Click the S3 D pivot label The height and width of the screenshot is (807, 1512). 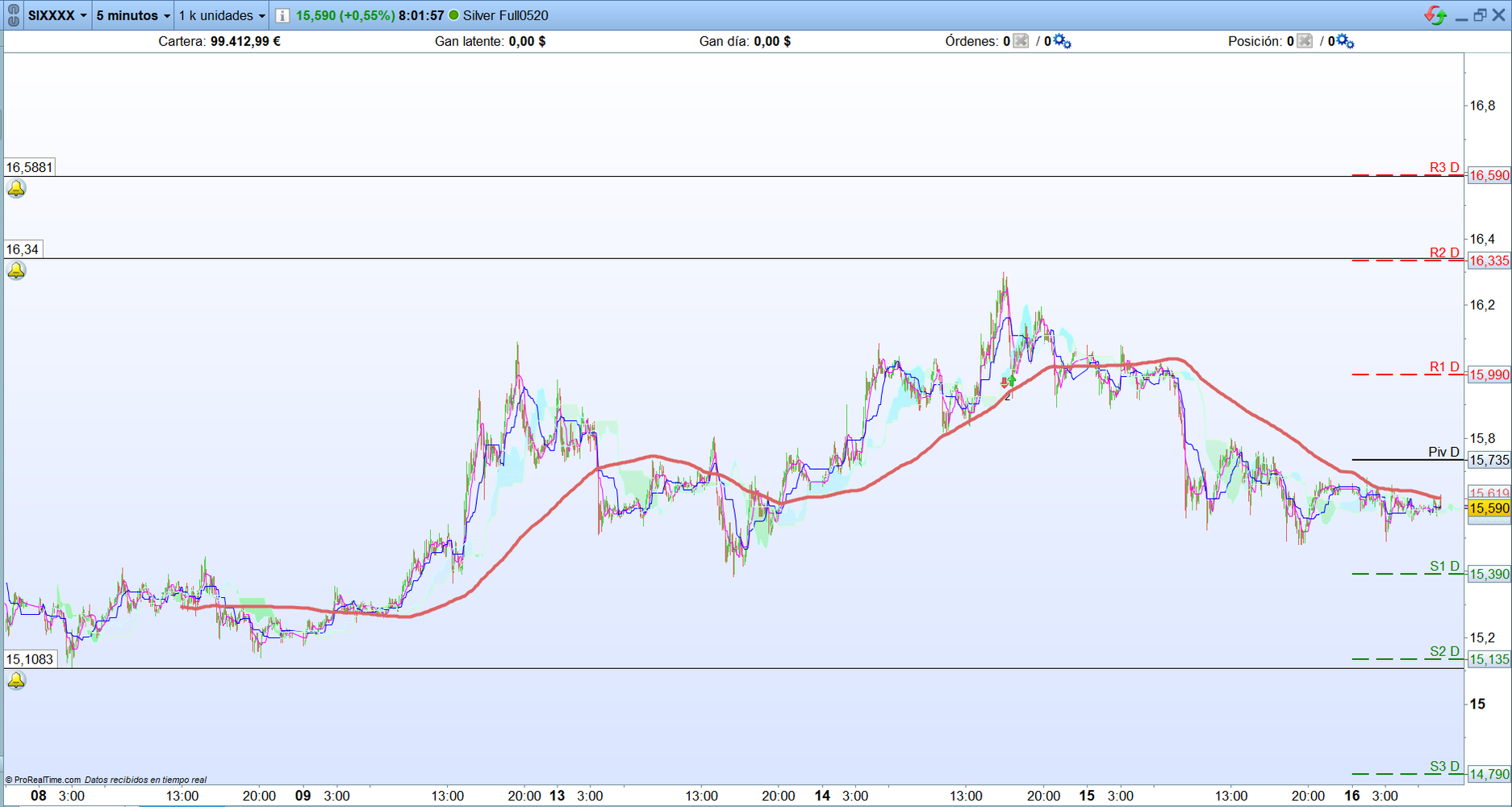pyautogui.click(x=1444, y=767)
